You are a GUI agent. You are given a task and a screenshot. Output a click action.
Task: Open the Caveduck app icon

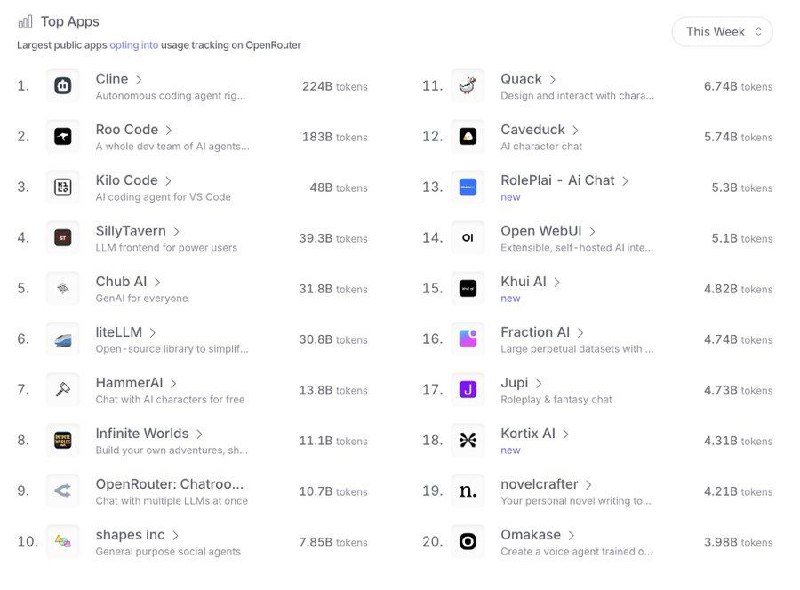pos(468,136)
